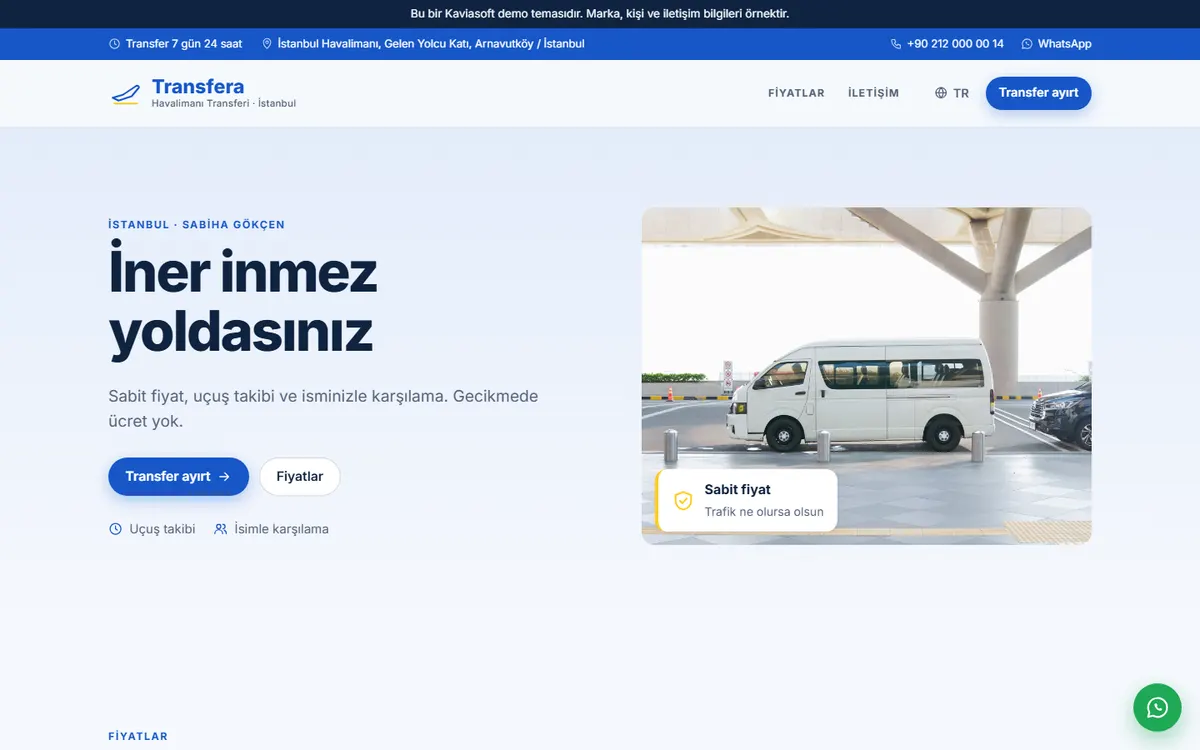Click the FİYATLAR section heading at the bottom
The width and height of the screenshot is (1200, 750).
tap(138, 737)
